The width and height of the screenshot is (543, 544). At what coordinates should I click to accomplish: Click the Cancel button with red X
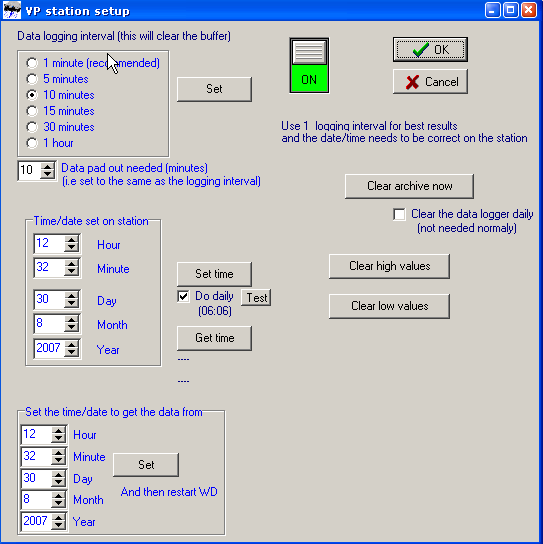click(430, 82)
